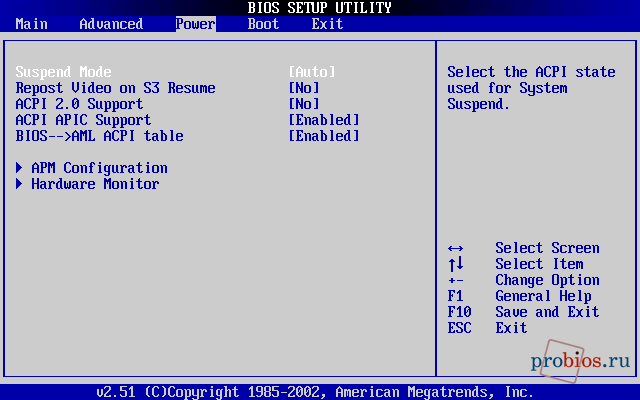Select BIOS-->AML ACPI table option

[x=100, y=136]
